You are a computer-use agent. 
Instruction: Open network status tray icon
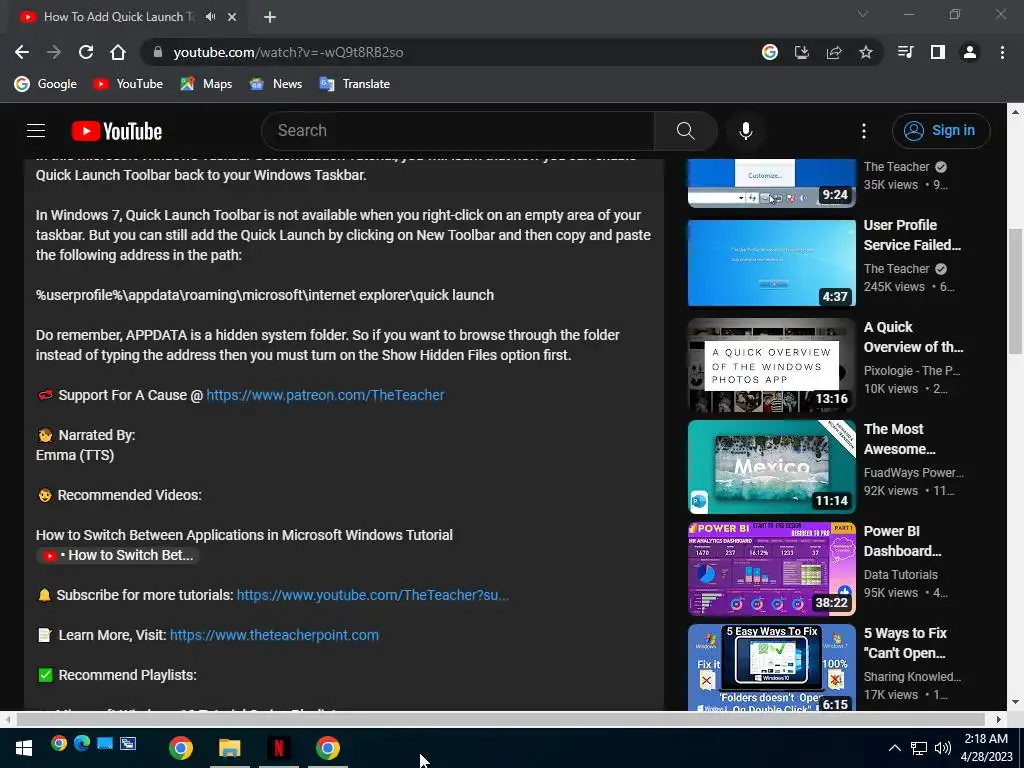click(919, 748)
